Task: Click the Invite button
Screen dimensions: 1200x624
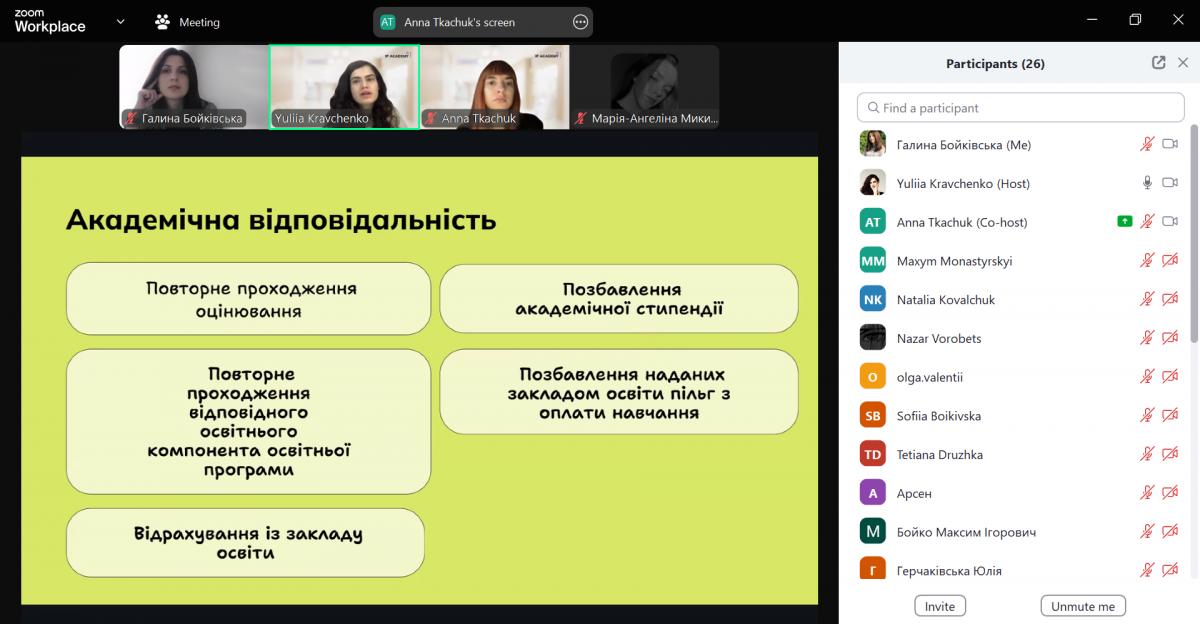Action: 939,606
